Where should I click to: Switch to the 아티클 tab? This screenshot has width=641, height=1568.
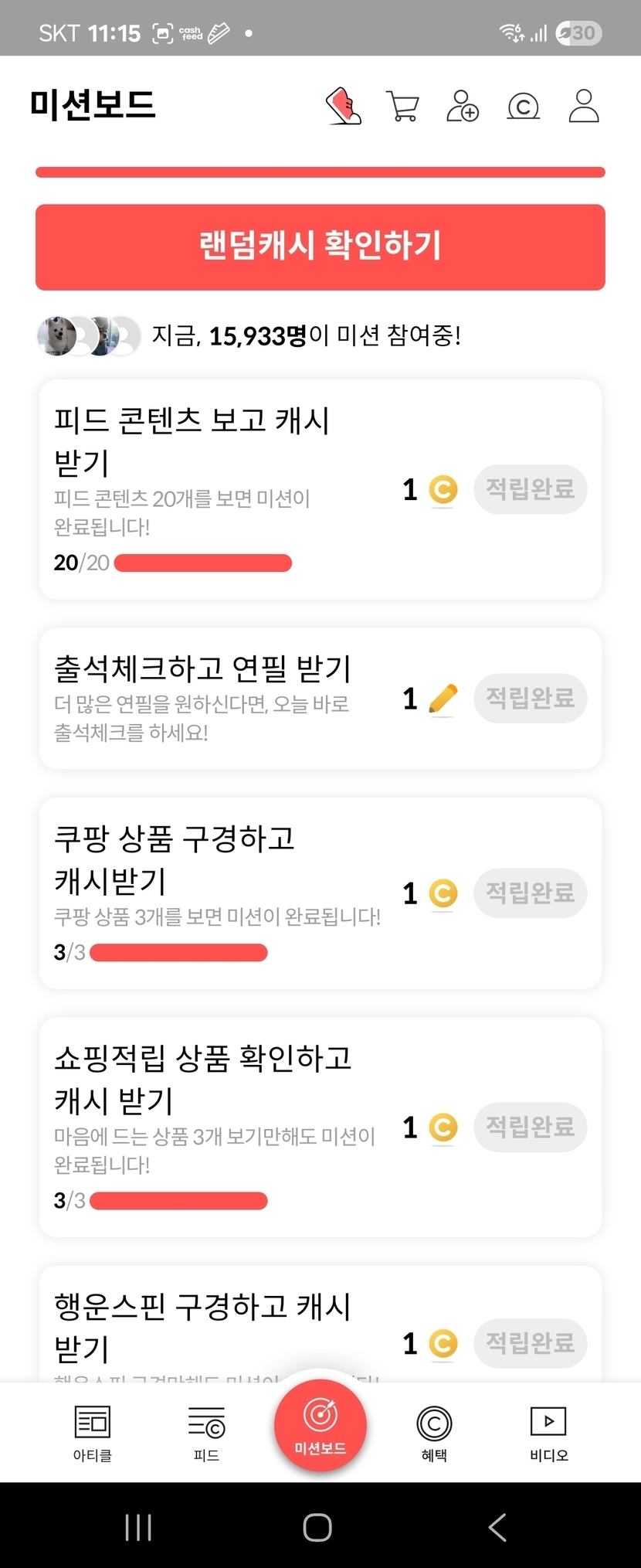pos(93,1434)
